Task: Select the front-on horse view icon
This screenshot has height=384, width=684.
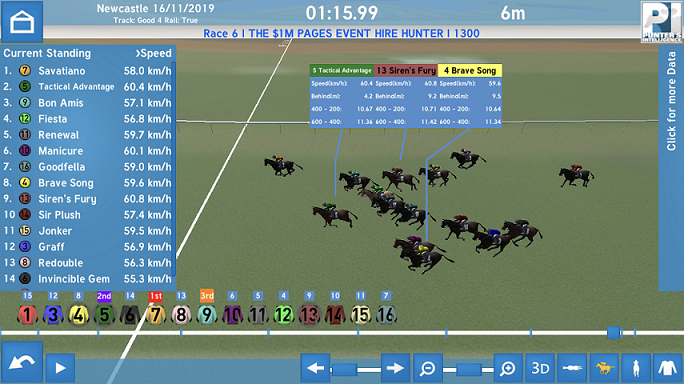Action: pos(636,368)
